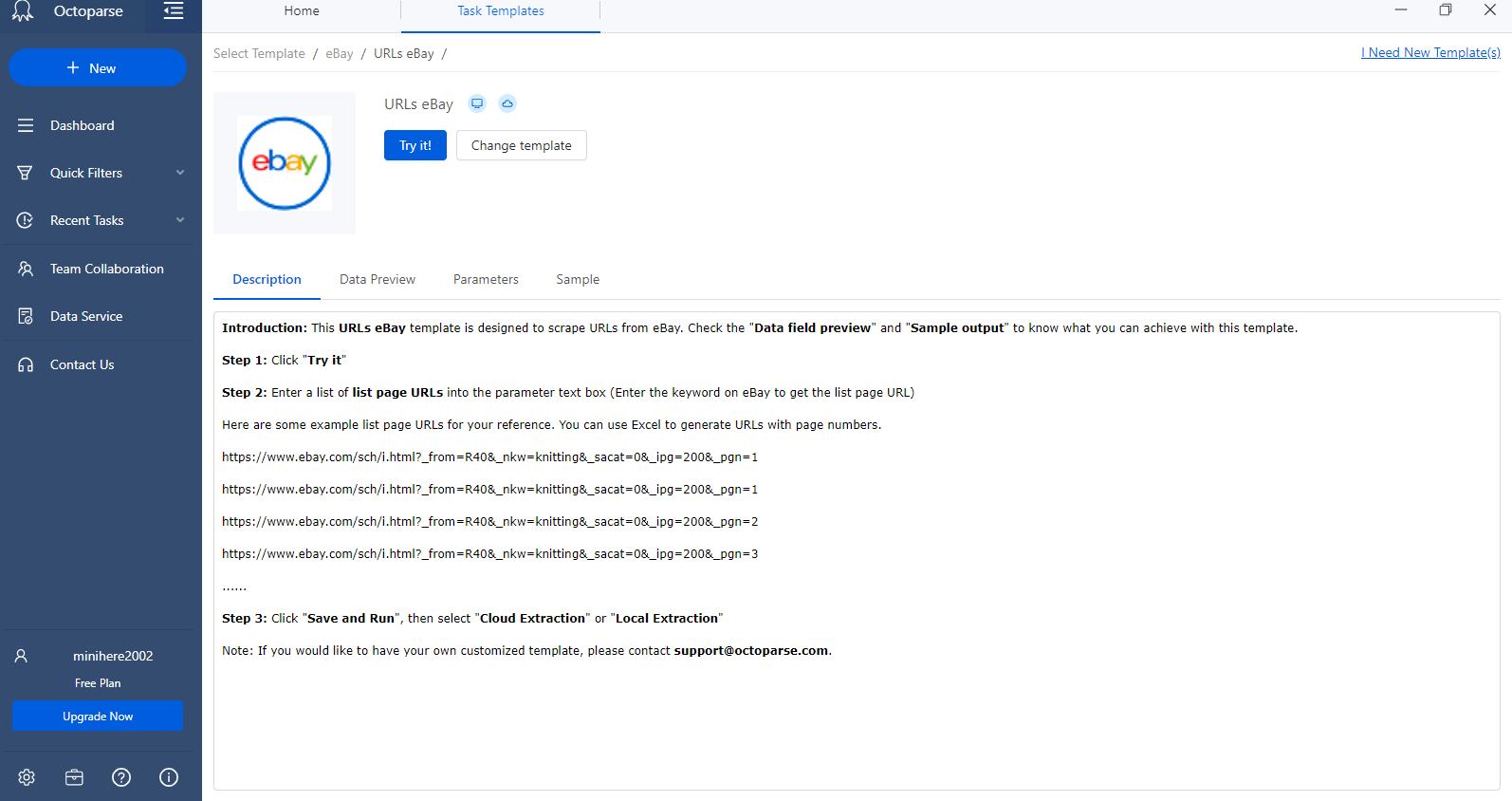Open the Sample tab

click(578, 280)
